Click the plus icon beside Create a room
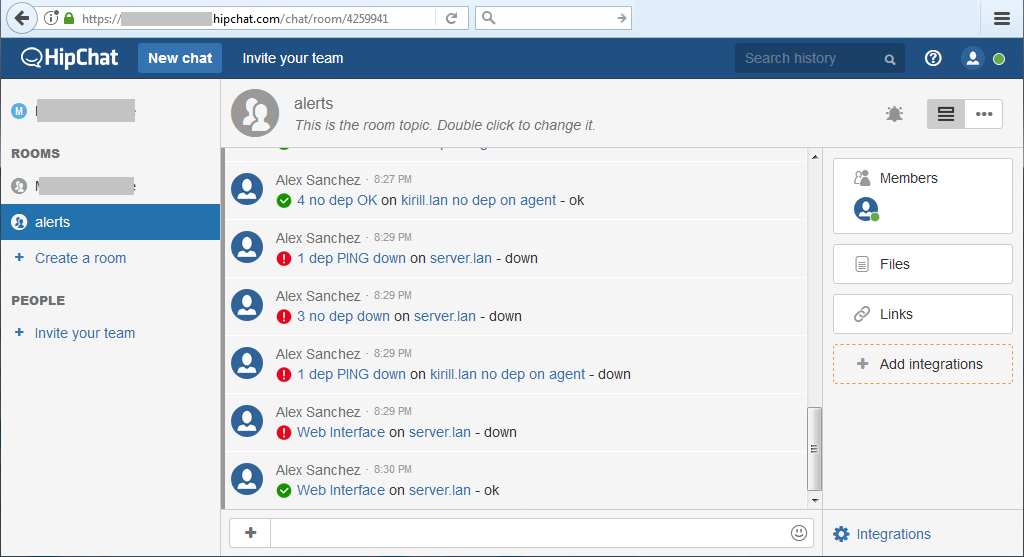The width and height of the screenshot is (1024, 557). 19,258
